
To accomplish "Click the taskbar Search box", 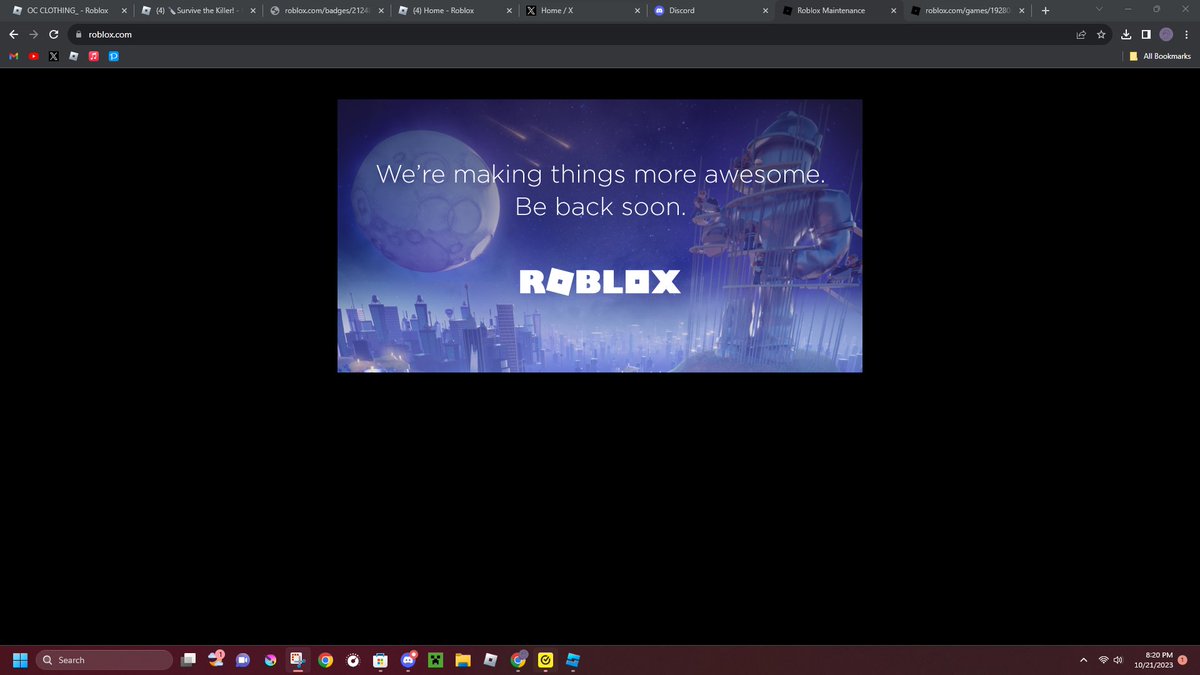I will click(x=105, y=660).
